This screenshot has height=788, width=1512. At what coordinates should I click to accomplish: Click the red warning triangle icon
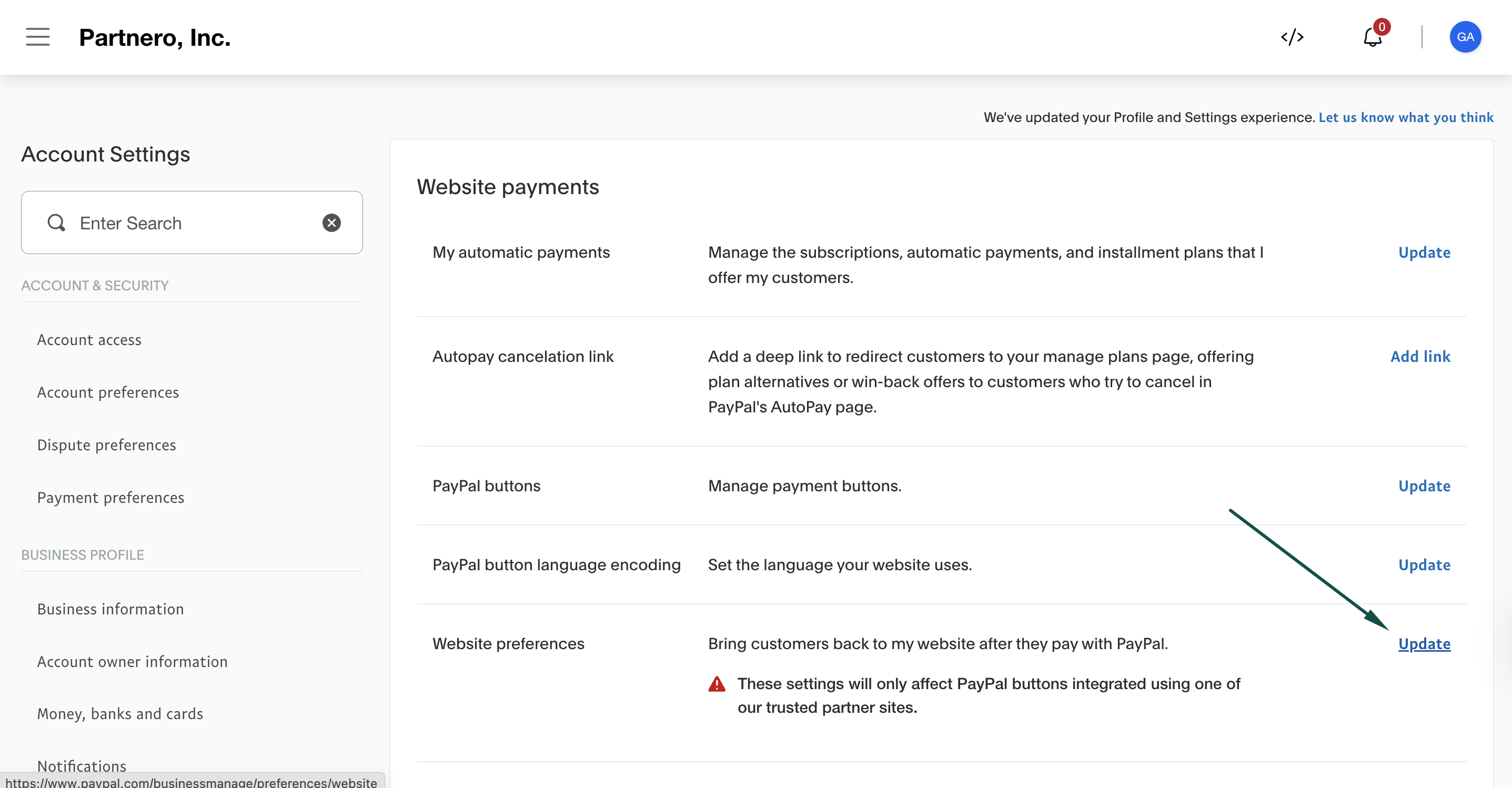[717, 684]
